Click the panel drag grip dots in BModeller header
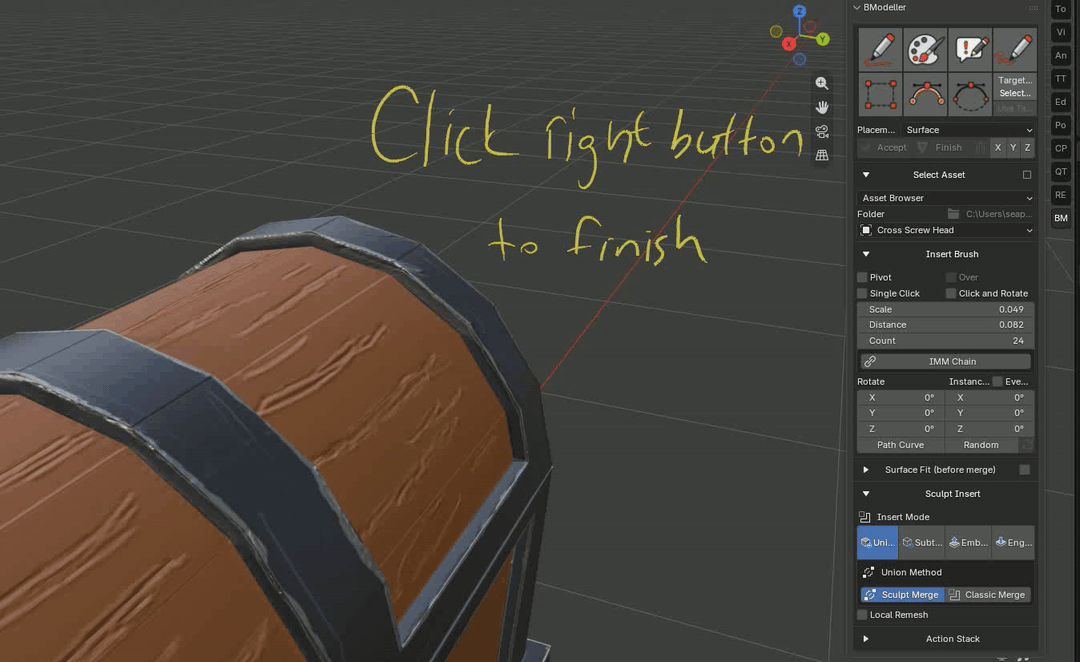Image resolution: width=1080 pixels, height=662 pixels. point(1033,8)
